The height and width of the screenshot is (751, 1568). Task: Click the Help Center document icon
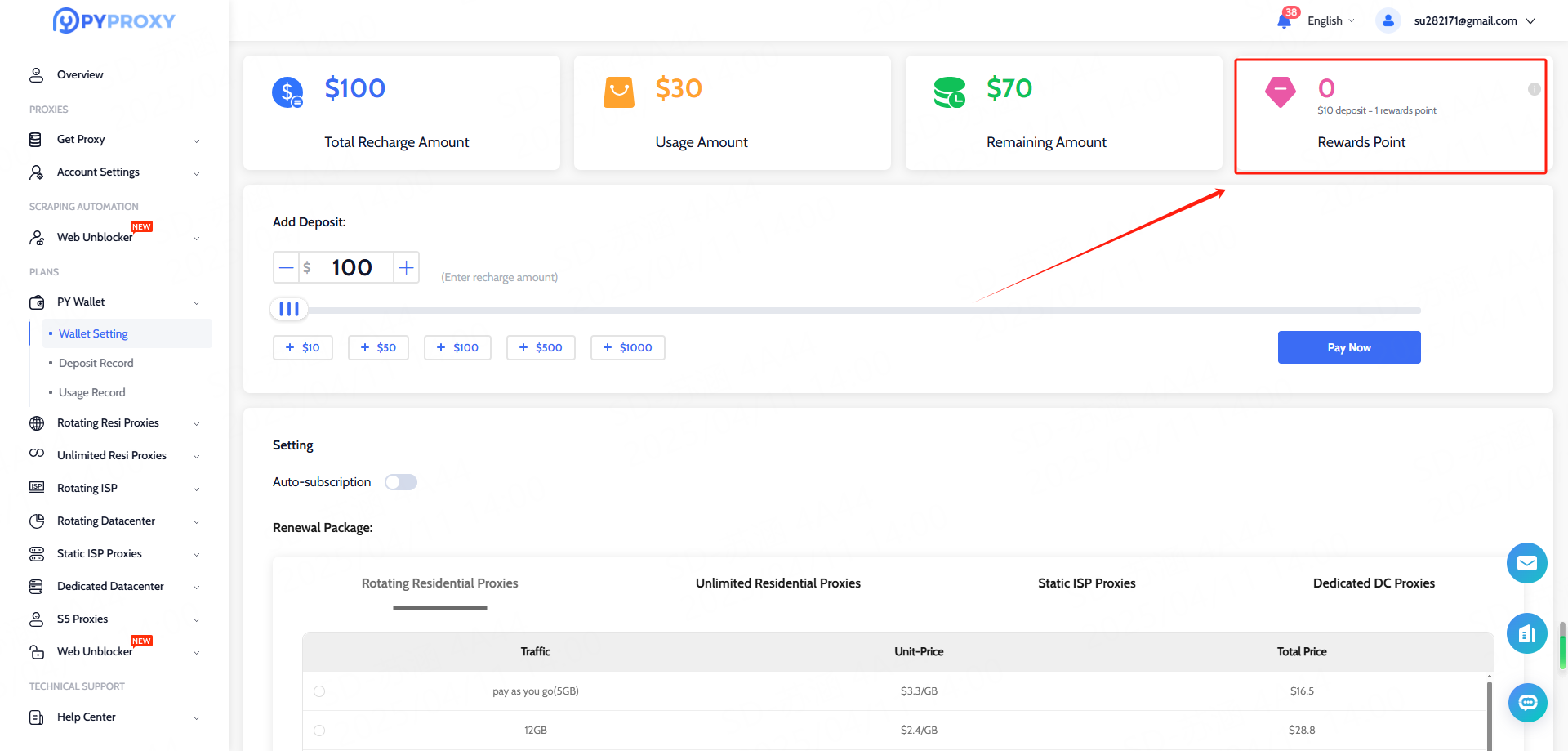click(36, 717)
